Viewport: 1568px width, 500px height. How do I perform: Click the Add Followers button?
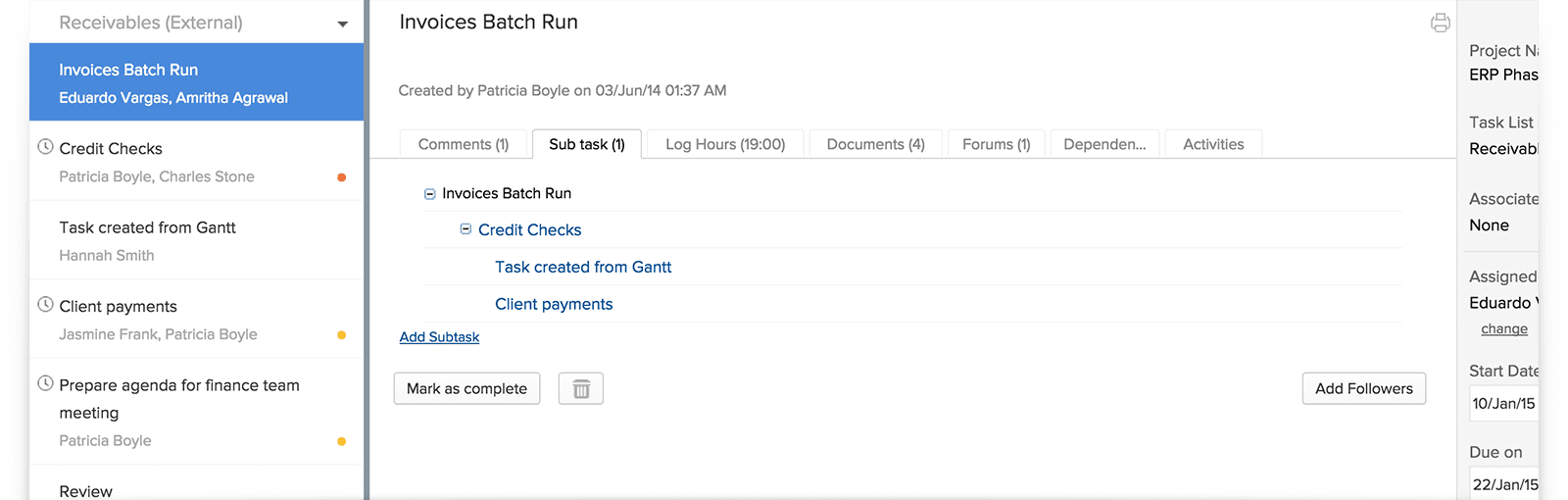point(1363,389)
